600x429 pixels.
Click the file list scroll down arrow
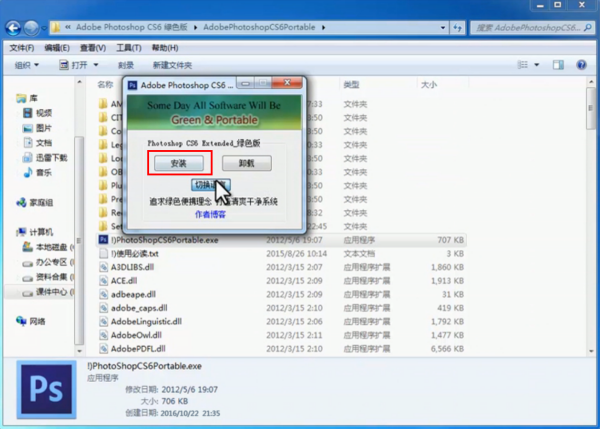(591, 351)
